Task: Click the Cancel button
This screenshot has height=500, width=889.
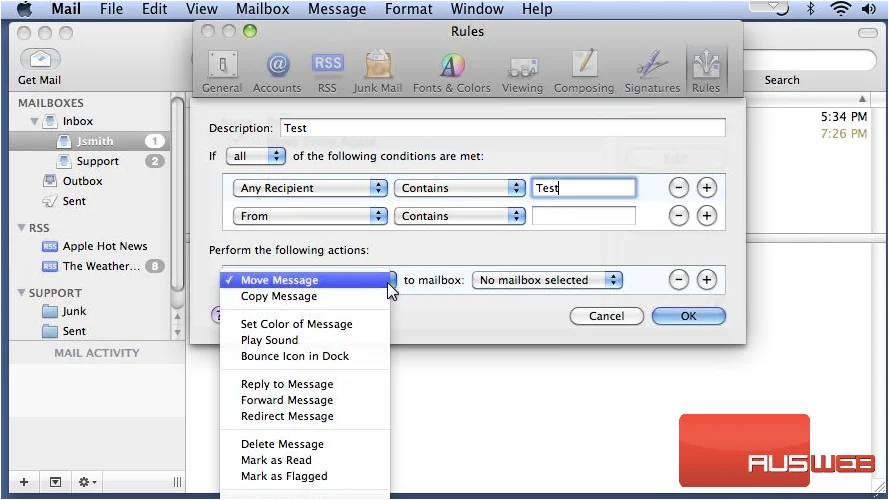Action: (607, 316)
